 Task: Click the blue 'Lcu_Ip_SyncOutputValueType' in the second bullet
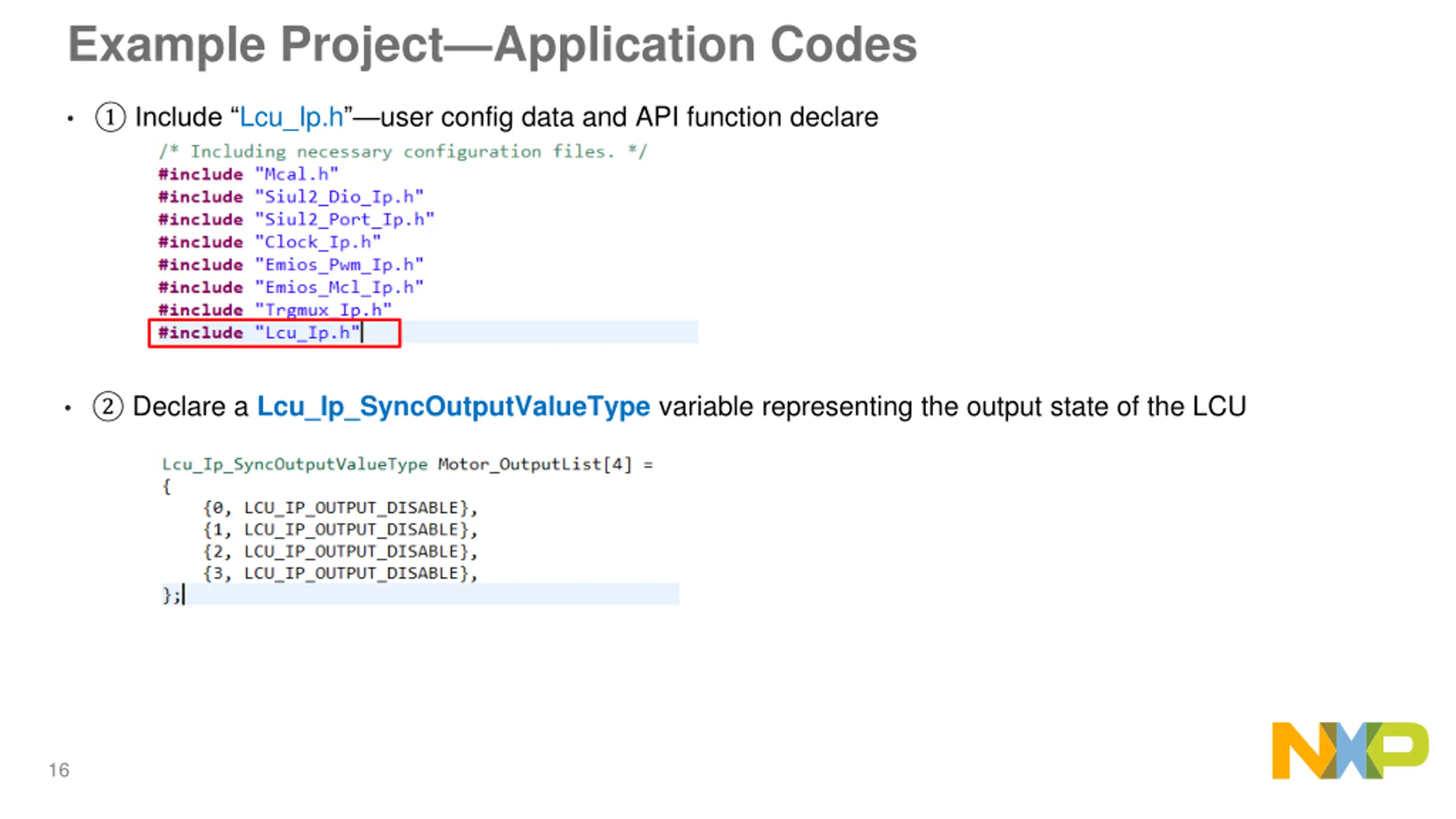(x=453, y=407)
